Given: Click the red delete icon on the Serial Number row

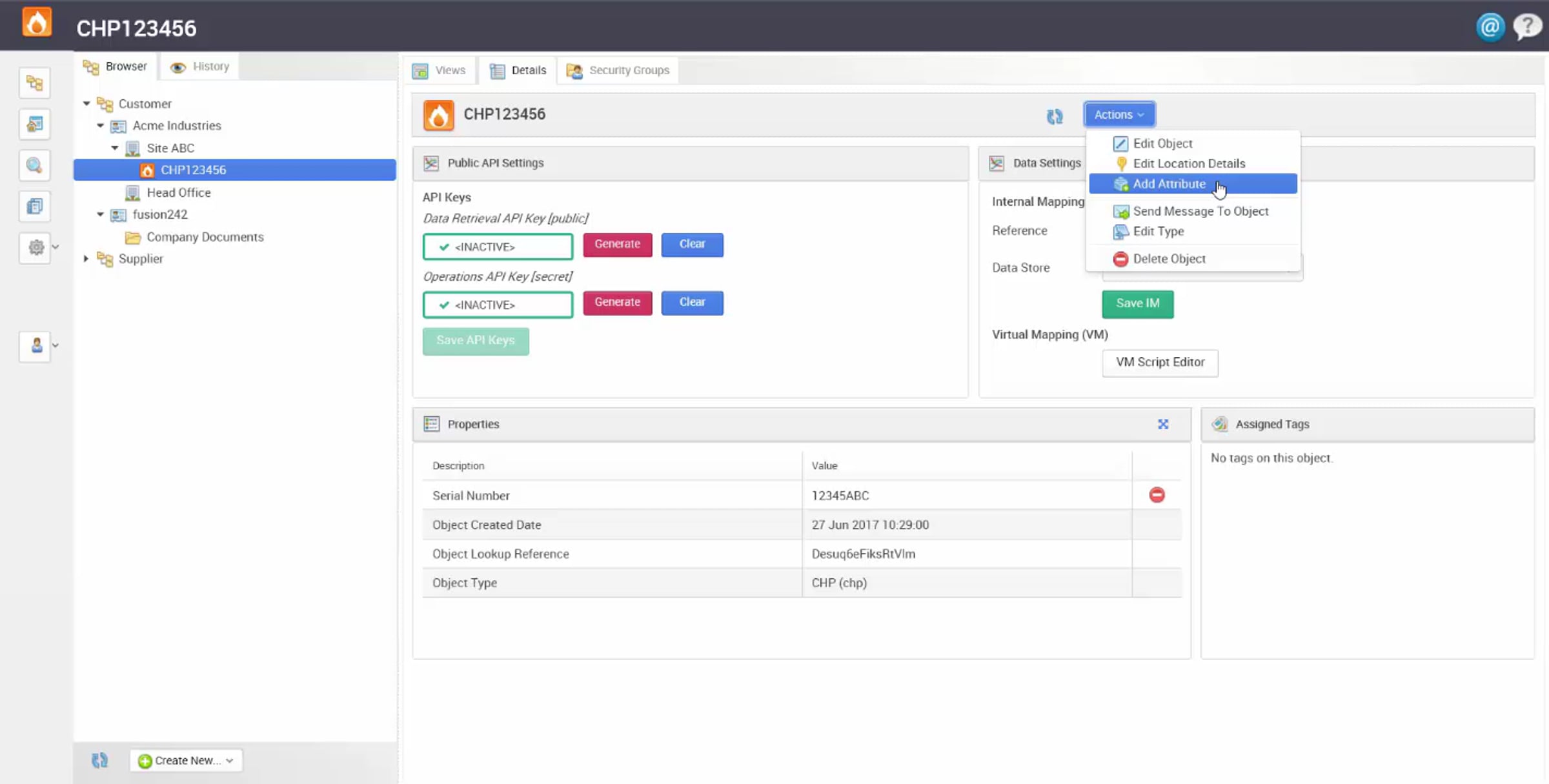Looking at the screenshot, I should click(x=1157, y=495).
